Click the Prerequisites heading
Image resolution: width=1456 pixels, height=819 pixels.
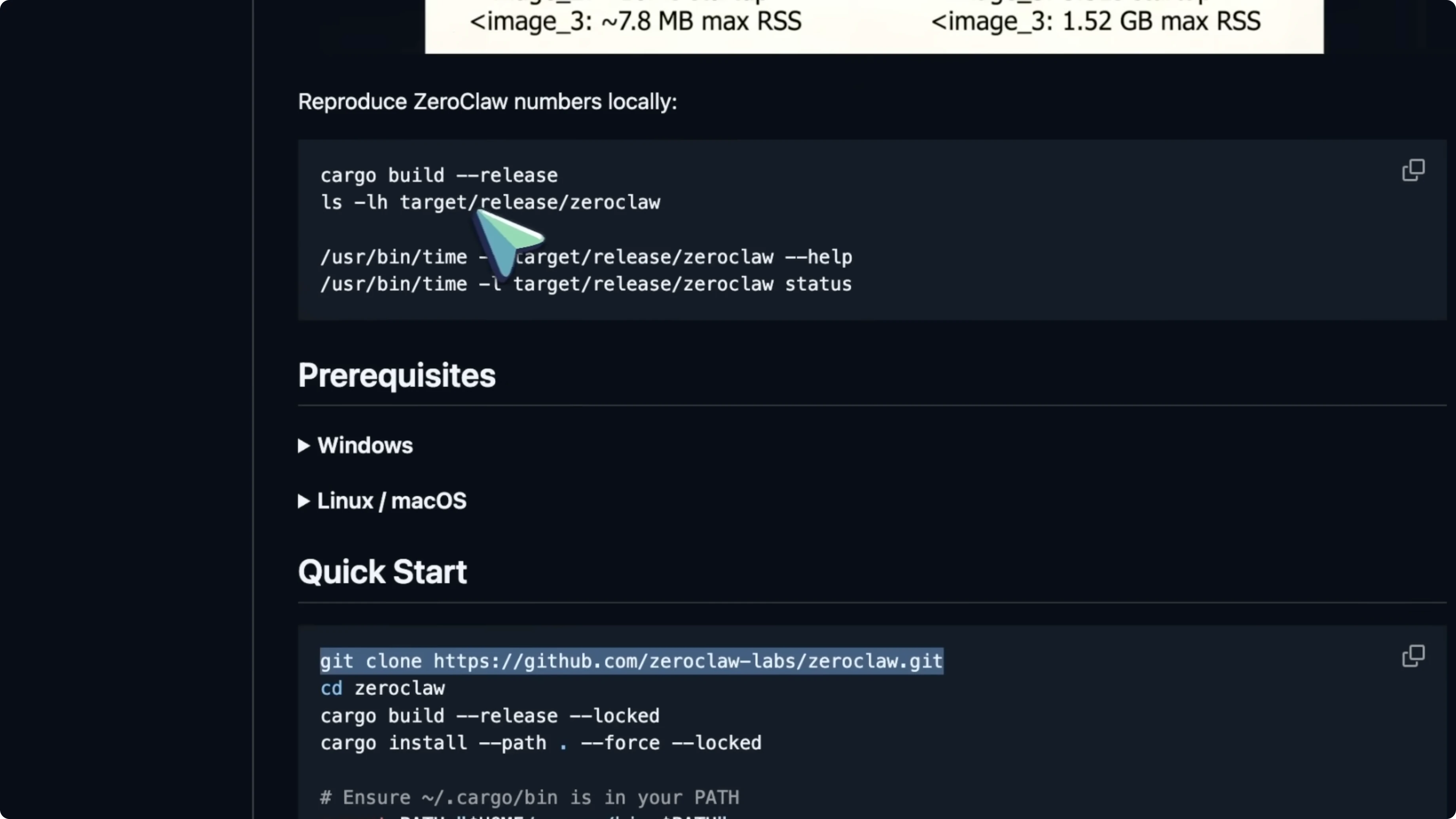click(x=396, y=376)
